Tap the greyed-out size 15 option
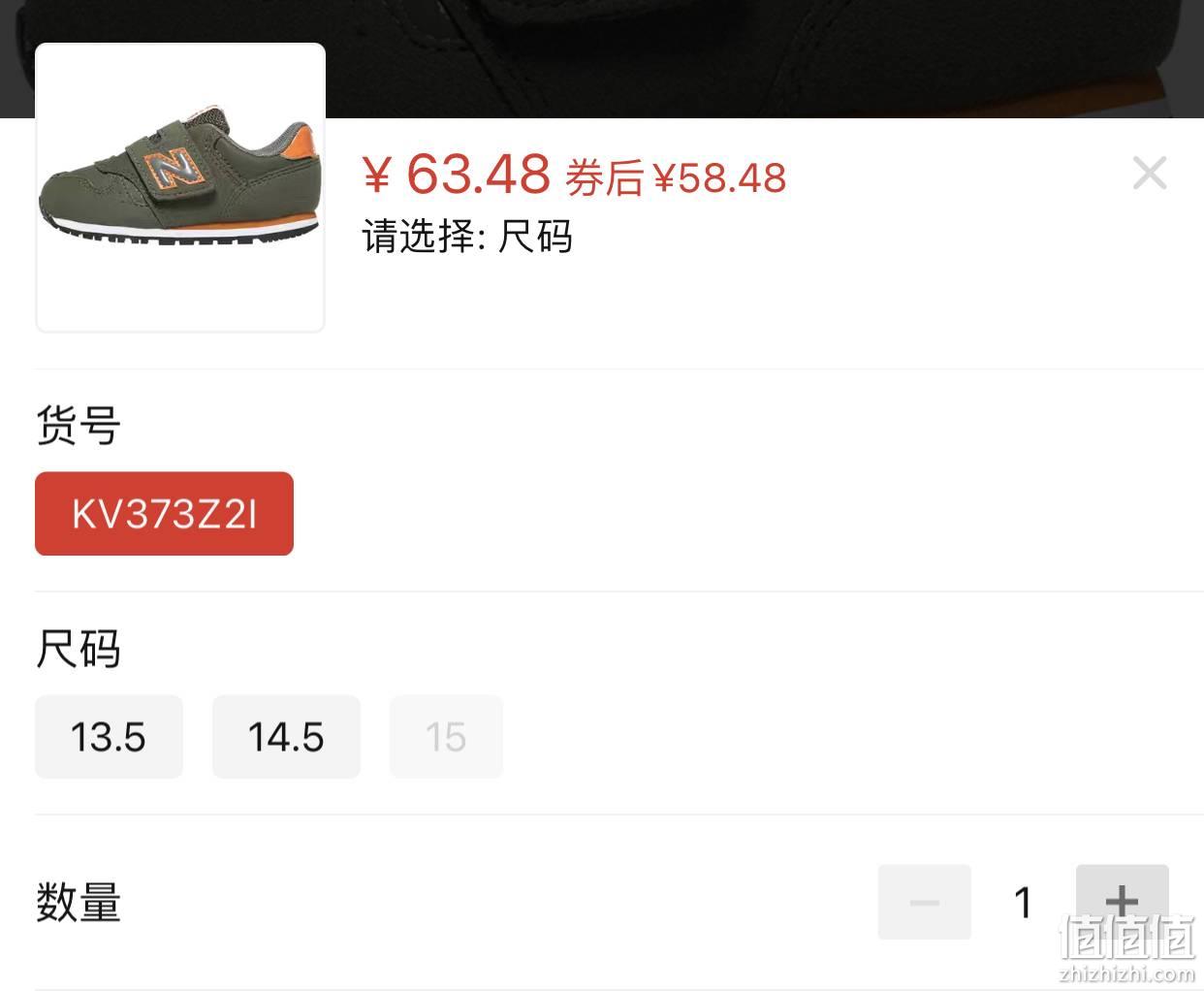The image size is (1204, 991). pos(446,736)
